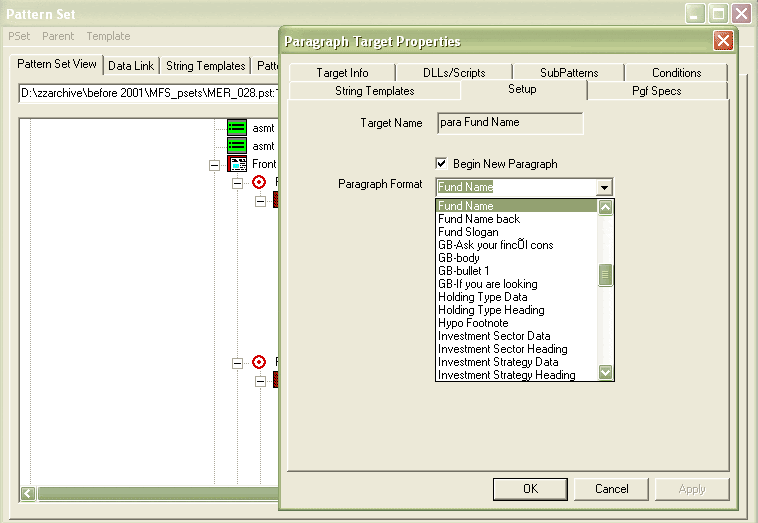The image size is (758, 523).
Task: Toggle the Begin New Paragraph checkbox
Action: (441, 163)
